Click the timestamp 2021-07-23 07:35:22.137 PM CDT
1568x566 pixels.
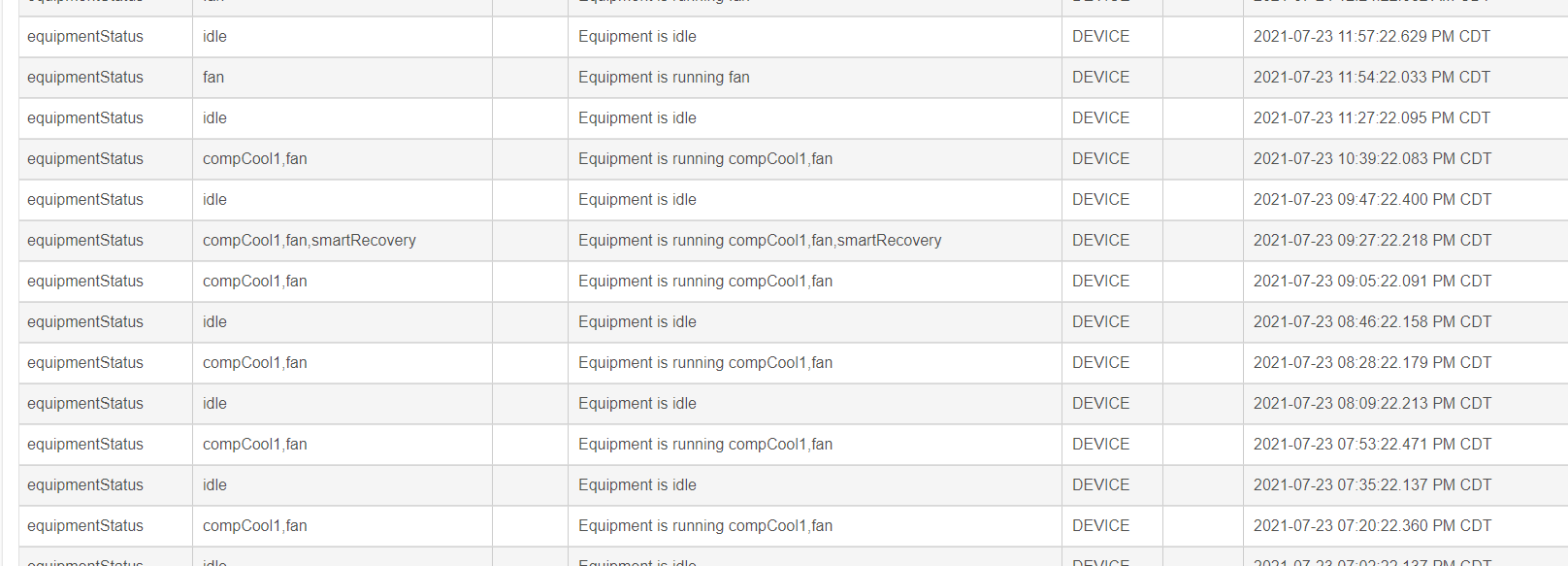click(1372, 485)
